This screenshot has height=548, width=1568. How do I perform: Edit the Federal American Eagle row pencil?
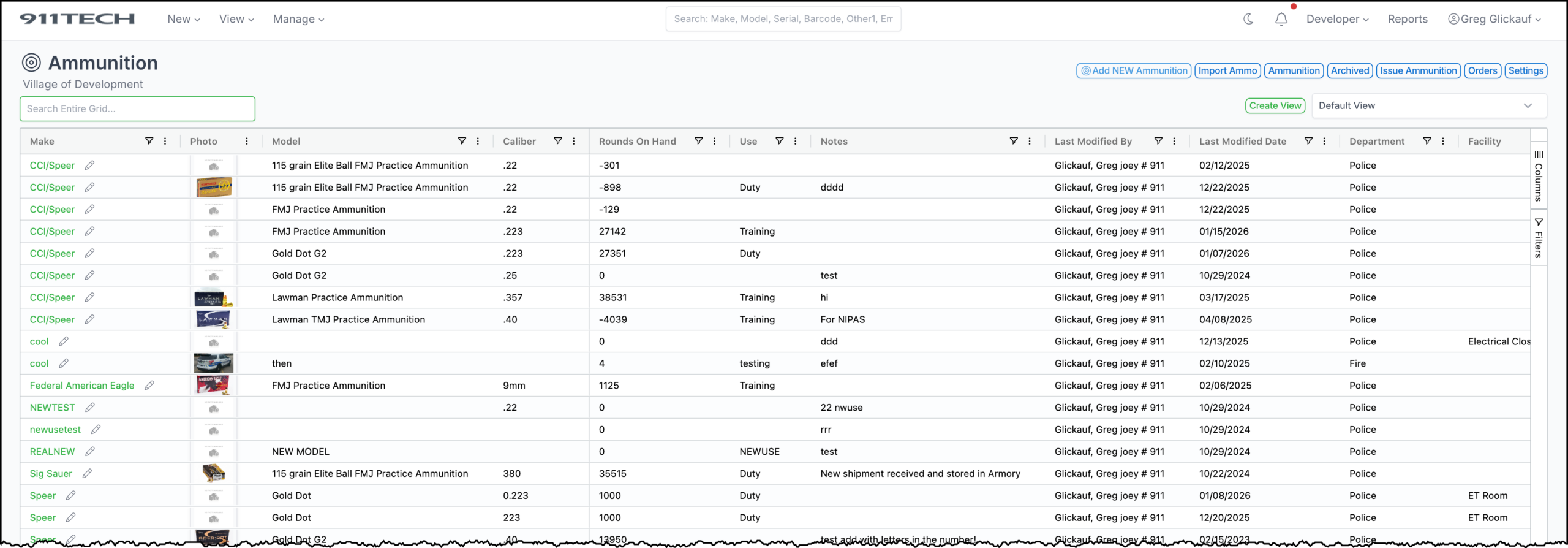point(149,386)
